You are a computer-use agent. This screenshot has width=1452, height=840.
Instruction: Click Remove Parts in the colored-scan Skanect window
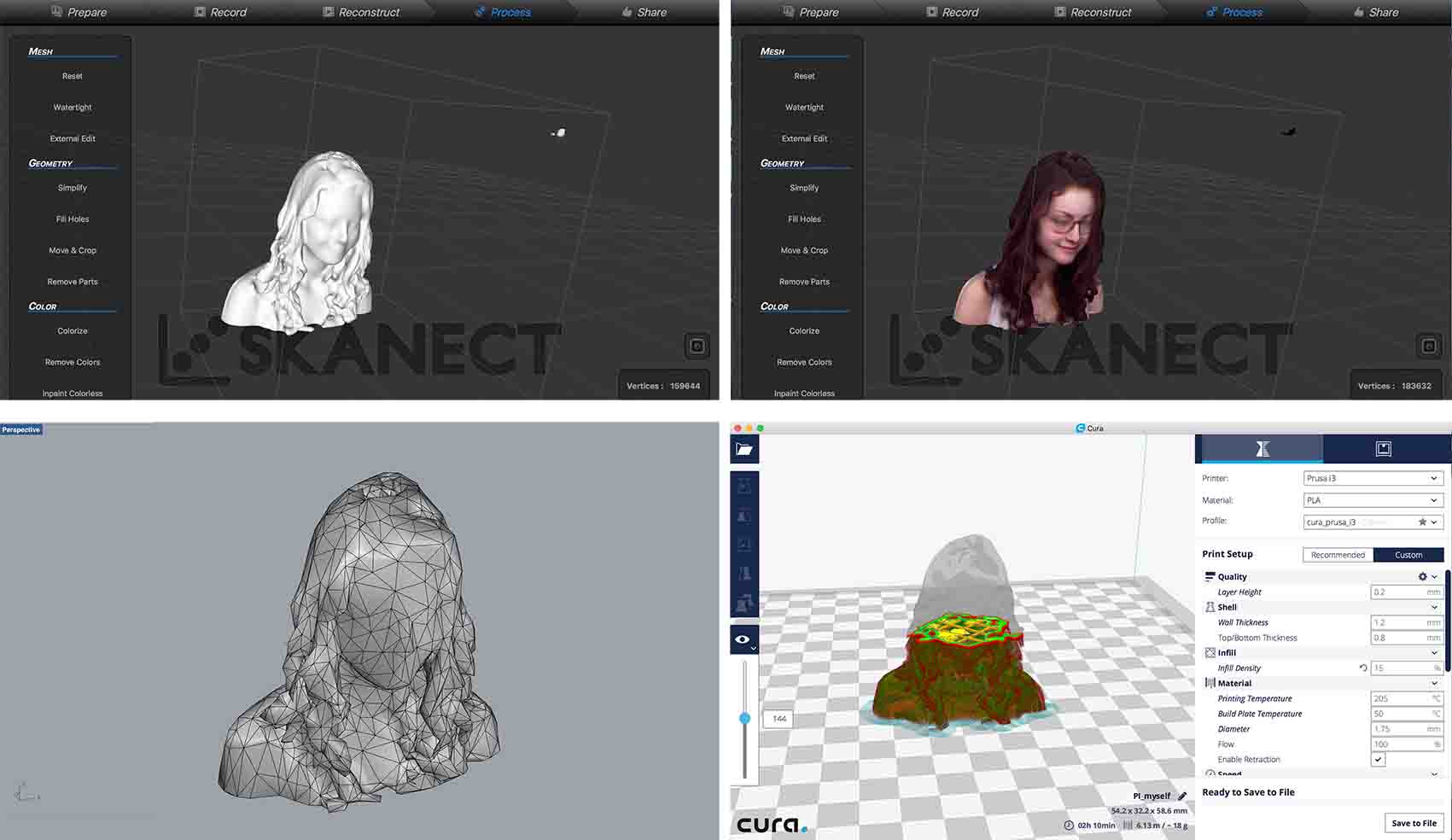coord(804,282)
